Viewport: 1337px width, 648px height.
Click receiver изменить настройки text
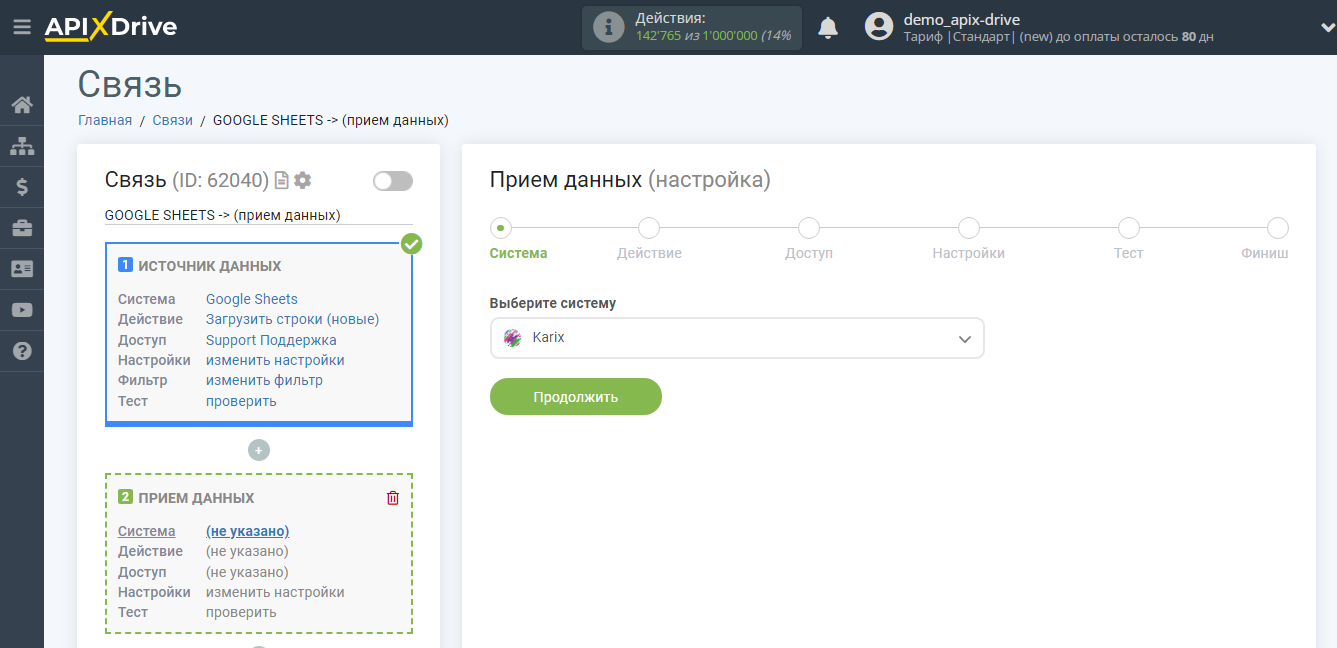[275, 592]
